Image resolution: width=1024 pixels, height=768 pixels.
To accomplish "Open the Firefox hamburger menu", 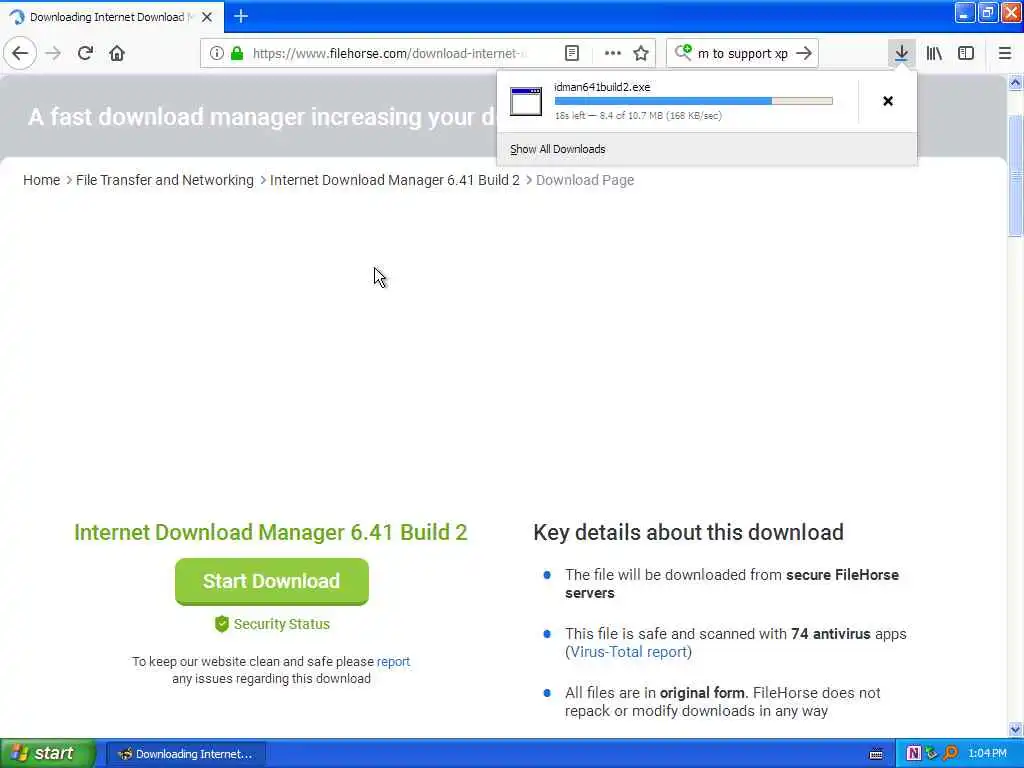I will pos(1005,53).
